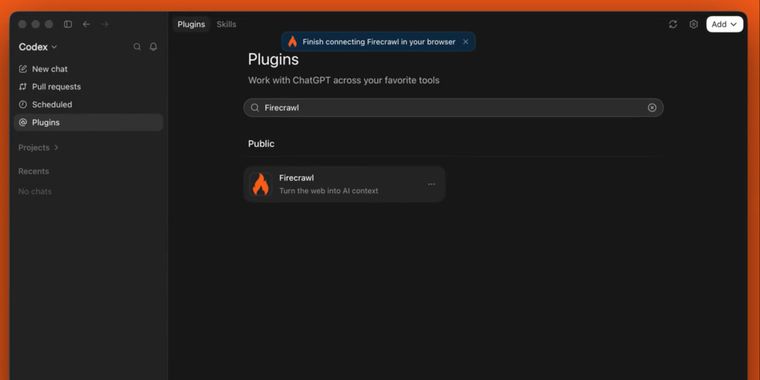The height and width of the screenshot is (380, 760).
Task: Expand the Codex dropdown
Action: pyautogui.click(x=38, y=47)
